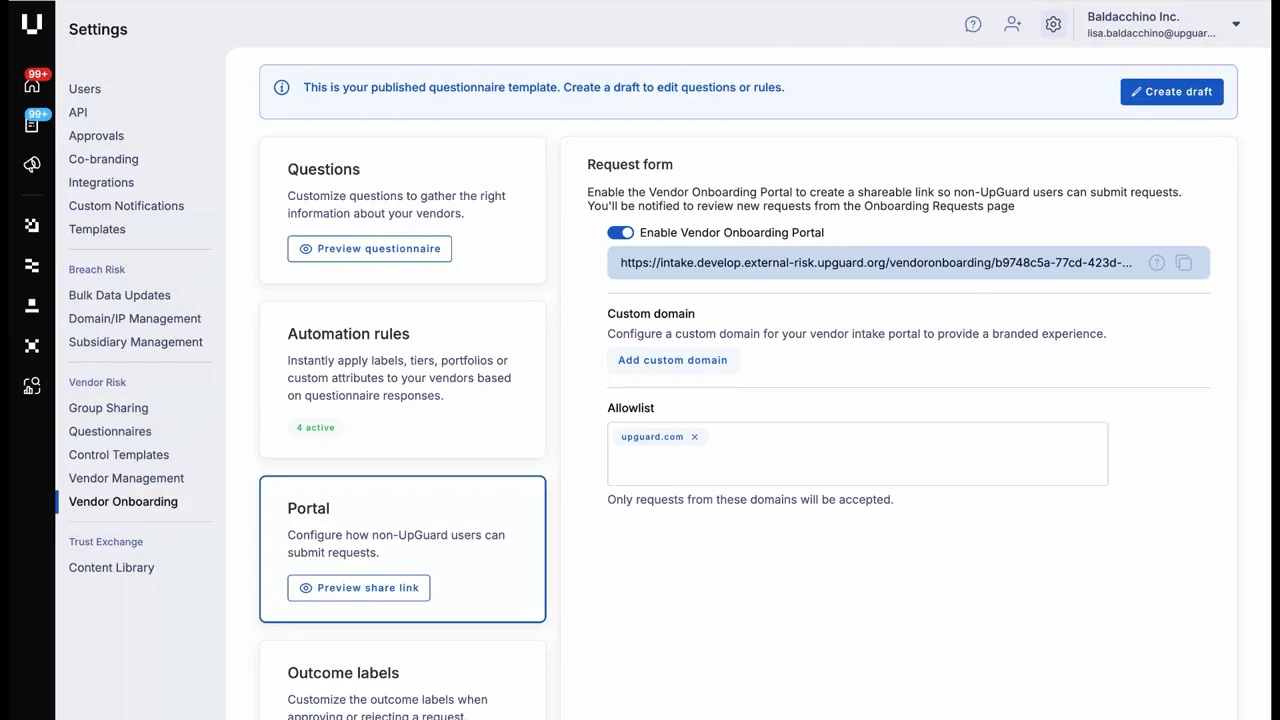Click the 'Vendor Risk' section label
The width and height of the screenshot is (1280, 720).
point(98,383)
